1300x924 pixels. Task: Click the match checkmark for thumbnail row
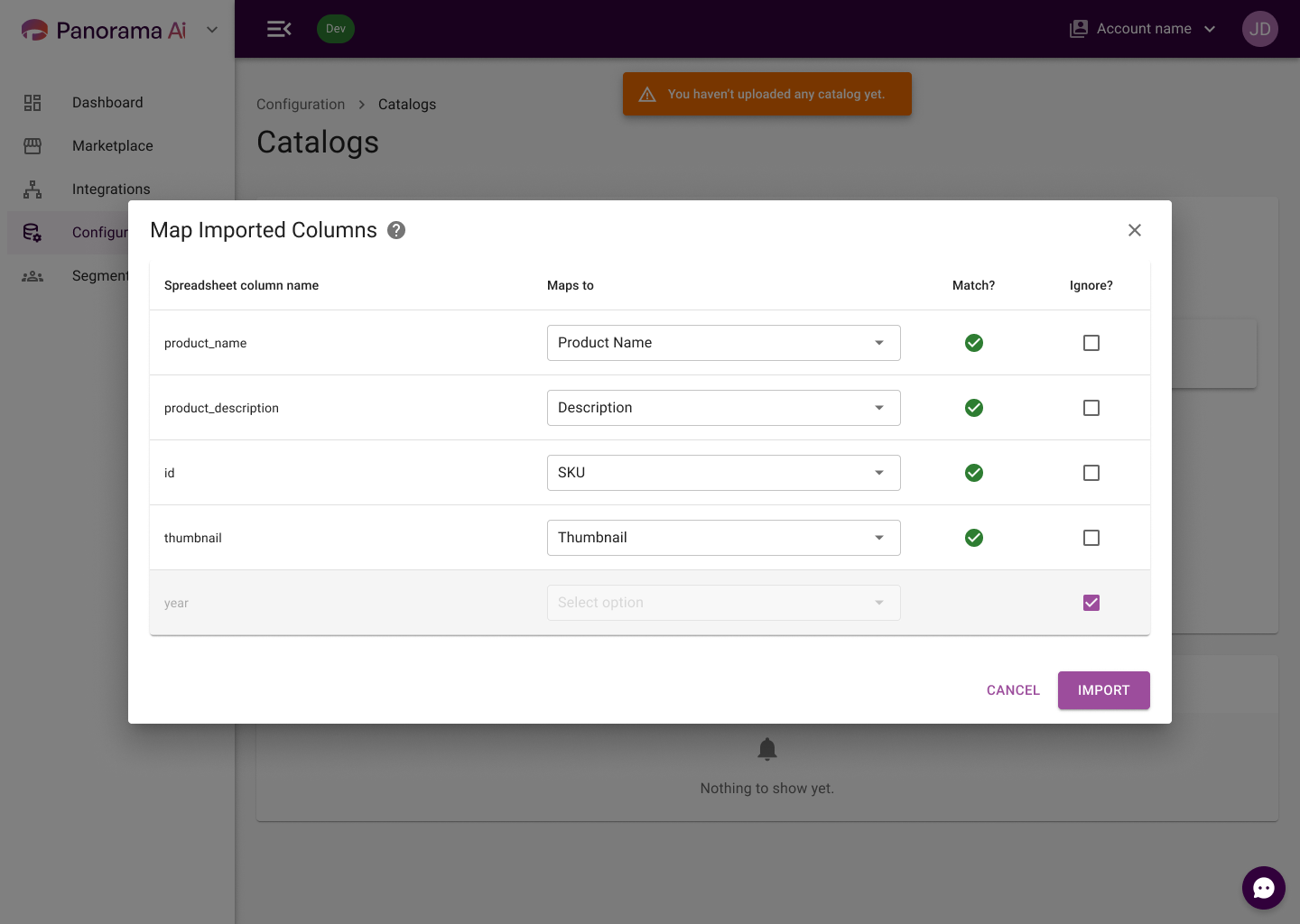[974, 538]
